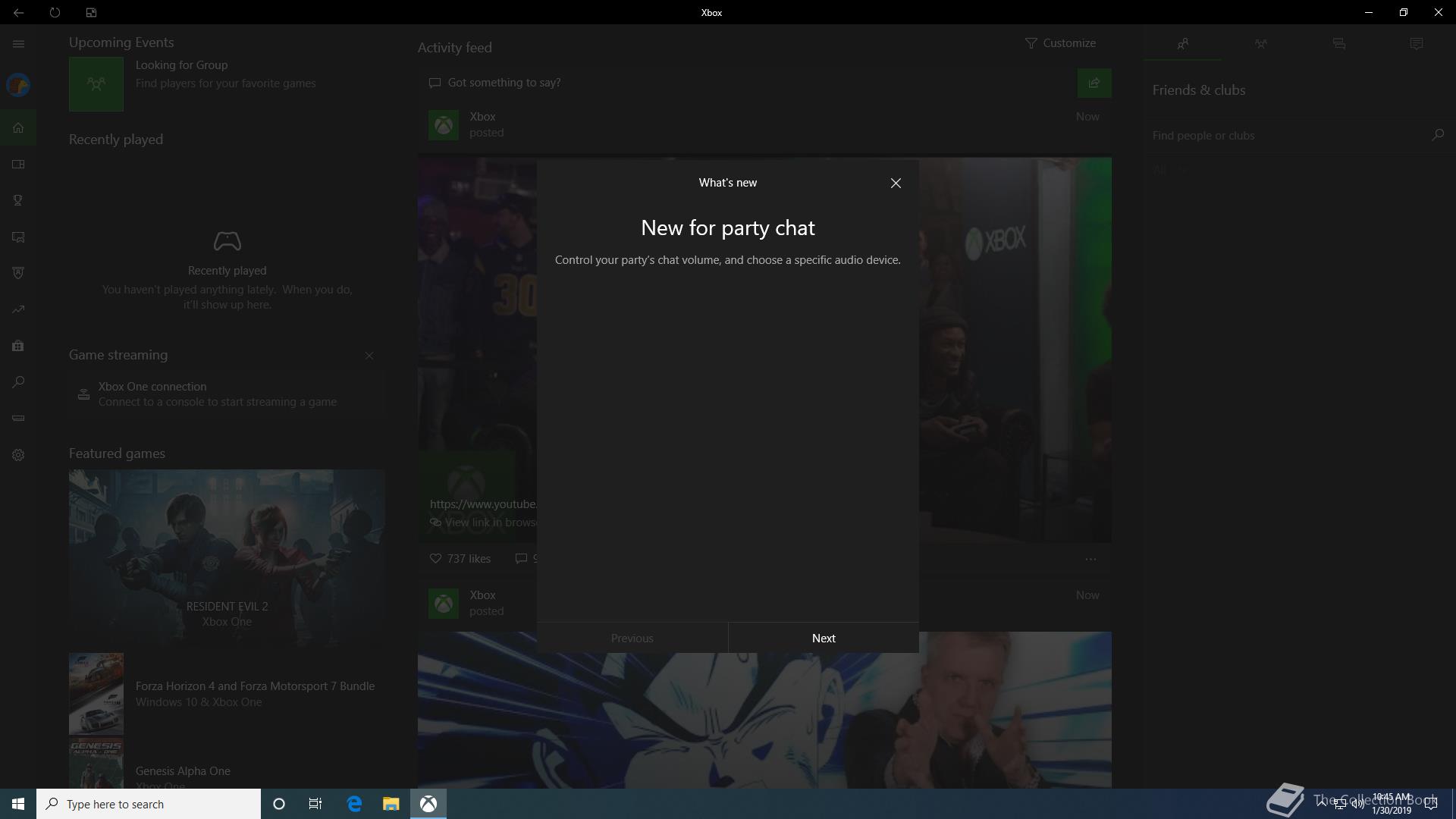The image size is (1456, 819).
Task: Switch to Activity alerts tab icon
Action: coord(1416,44)
